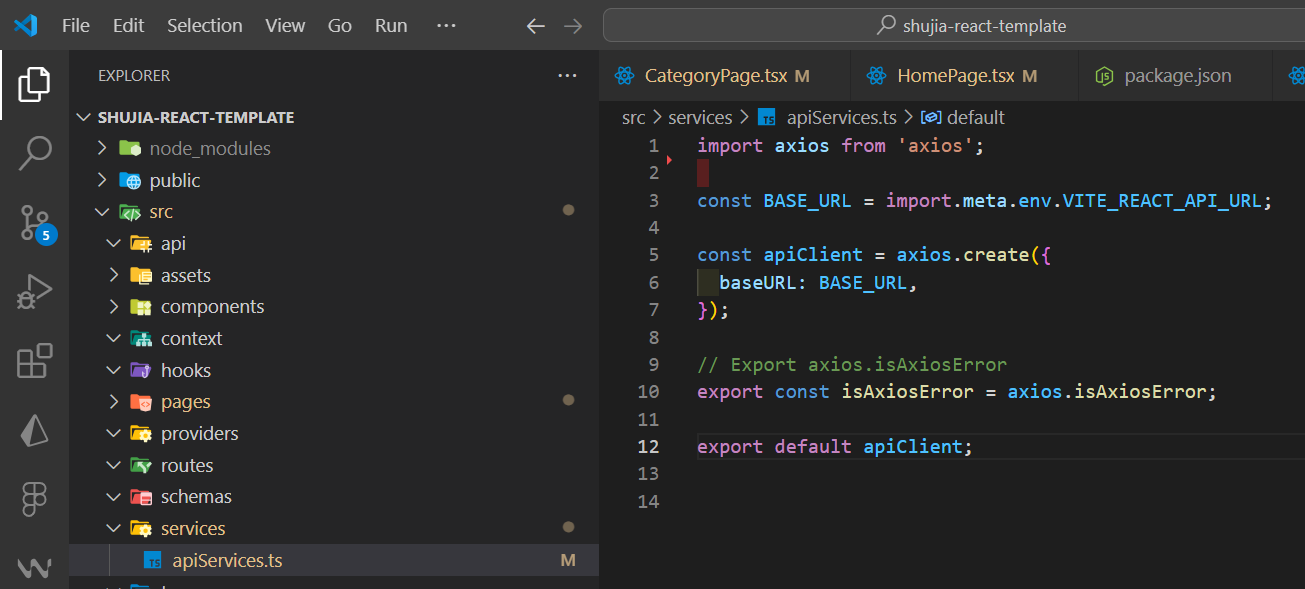Click the providers folder icon

click(141, 434)
